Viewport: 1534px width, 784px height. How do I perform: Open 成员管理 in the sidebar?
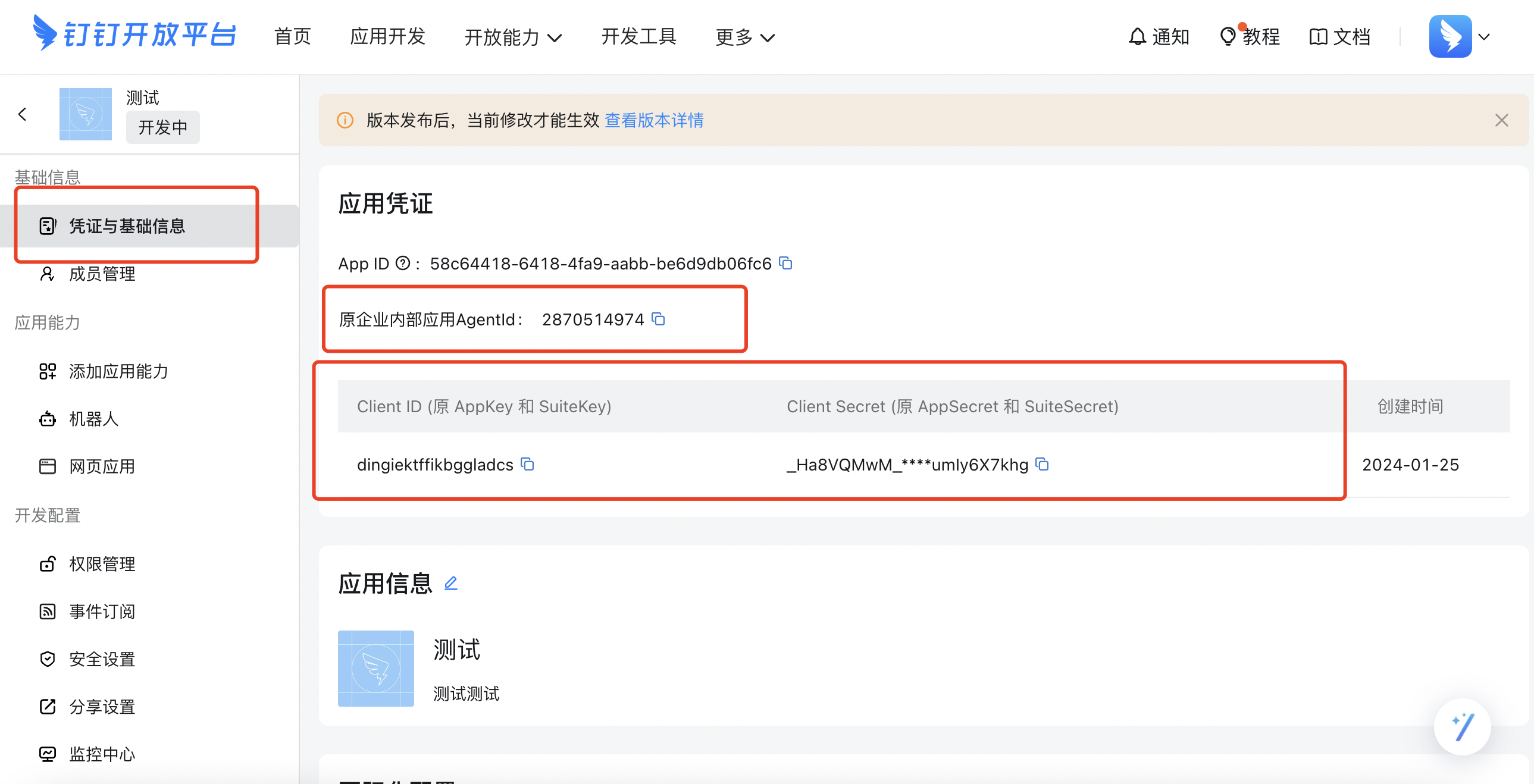[x=102, y=274]
